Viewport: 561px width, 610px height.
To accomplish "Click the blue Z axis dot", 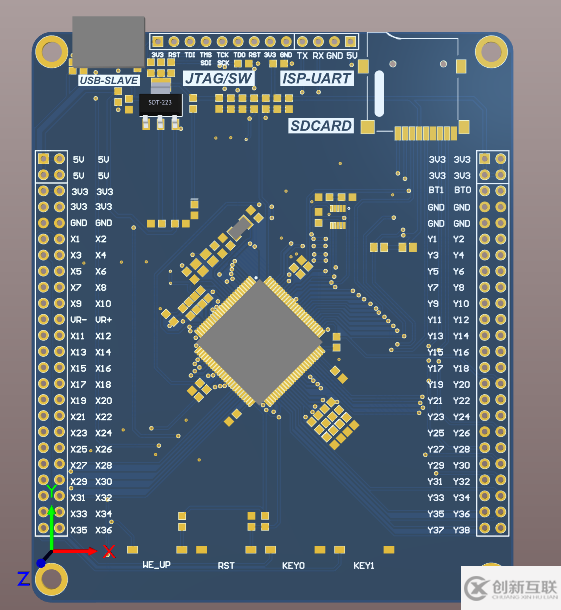I will click(41, 563).
